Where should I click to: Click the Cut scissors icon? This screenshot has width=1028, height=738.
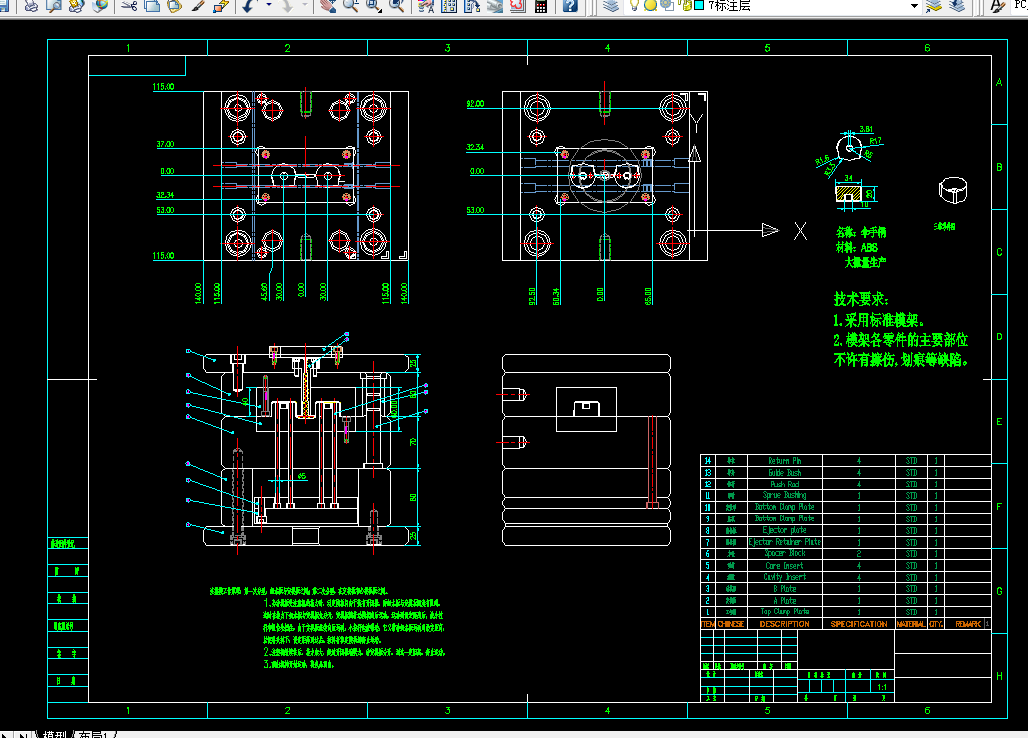click(129, 6)
